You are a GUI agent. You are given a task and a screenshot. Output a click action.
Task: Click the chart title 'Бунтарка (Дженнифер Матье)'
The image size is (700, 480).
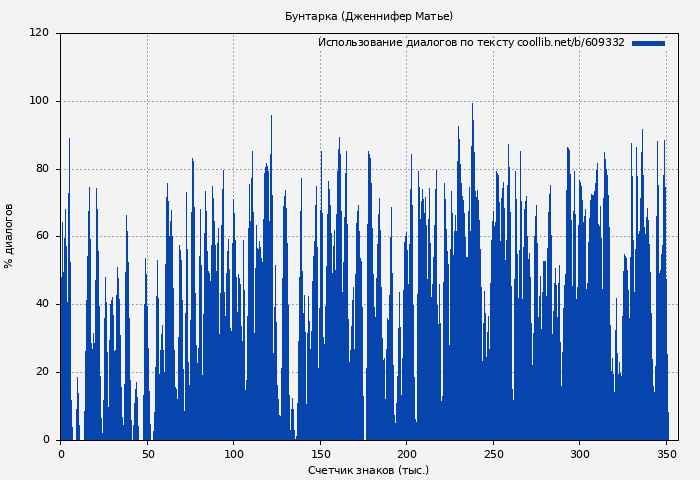(369, 17)
